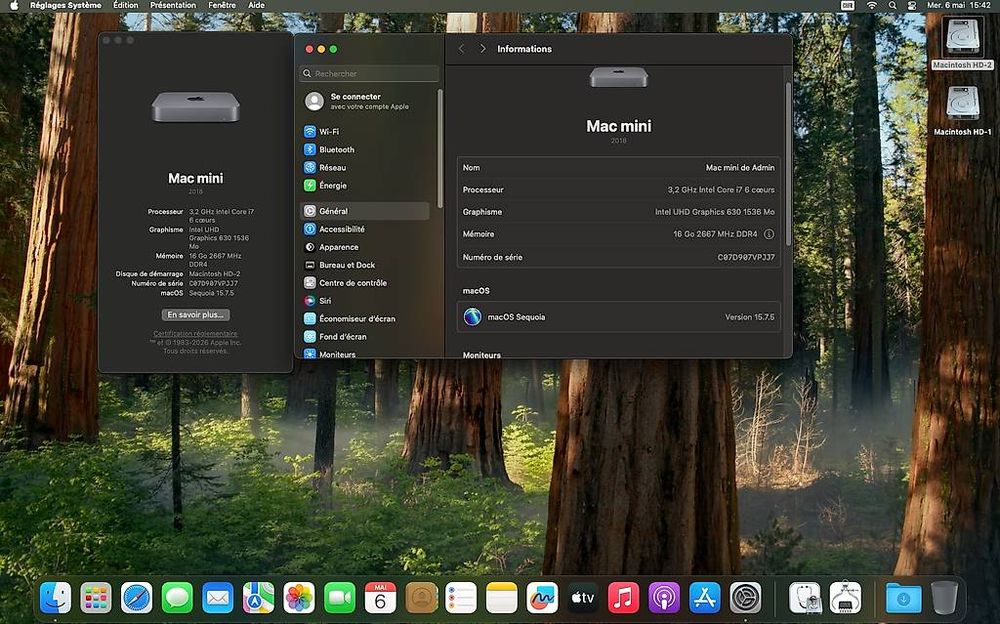Open Reminders from the Dock
This screenshot has height=624, width=1000.
pos(461,598)
